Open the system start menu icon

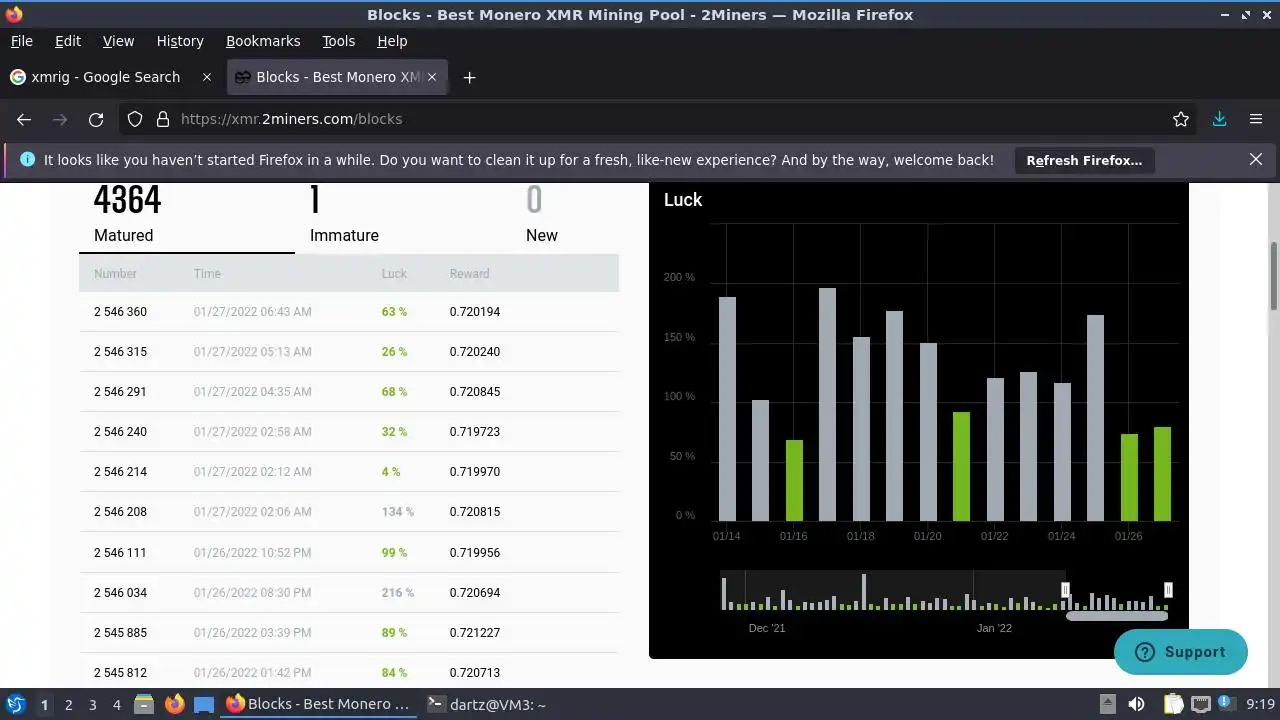click(15, 704)
